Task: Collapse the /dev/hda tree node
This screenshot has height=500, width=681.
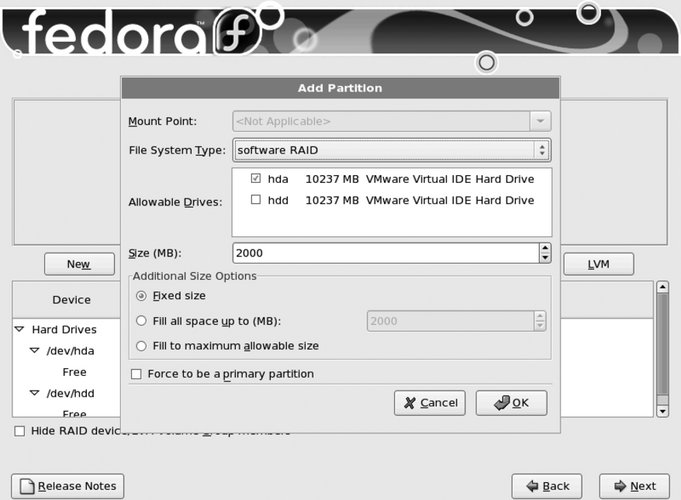Action: click(x=34, y=351)
